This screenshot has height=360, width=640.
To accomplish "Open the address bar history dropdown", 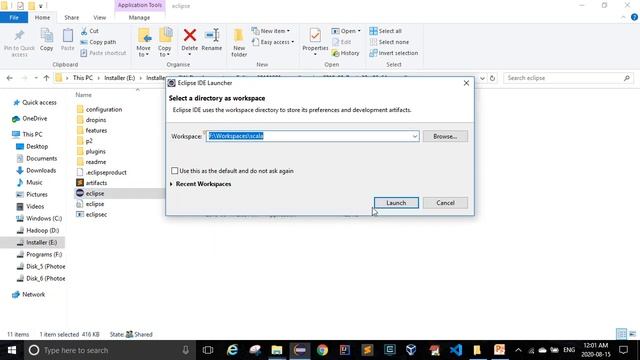I will click(482, 78).
